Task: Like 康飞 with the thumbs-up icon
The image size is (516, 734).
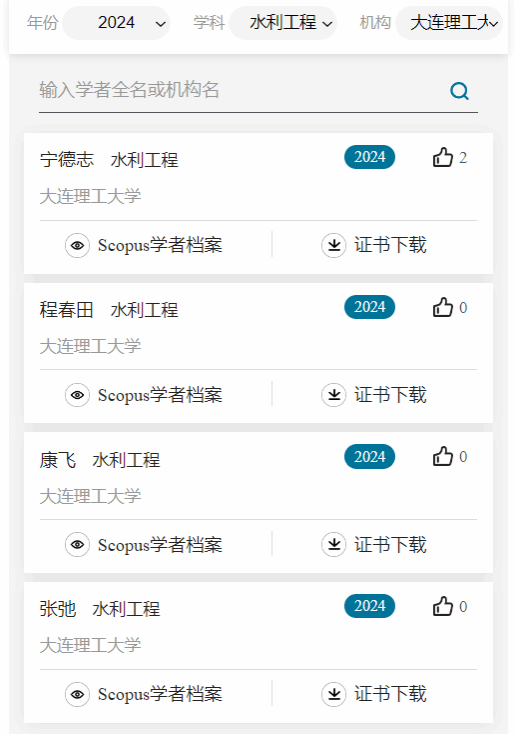Action: point(442,456)
